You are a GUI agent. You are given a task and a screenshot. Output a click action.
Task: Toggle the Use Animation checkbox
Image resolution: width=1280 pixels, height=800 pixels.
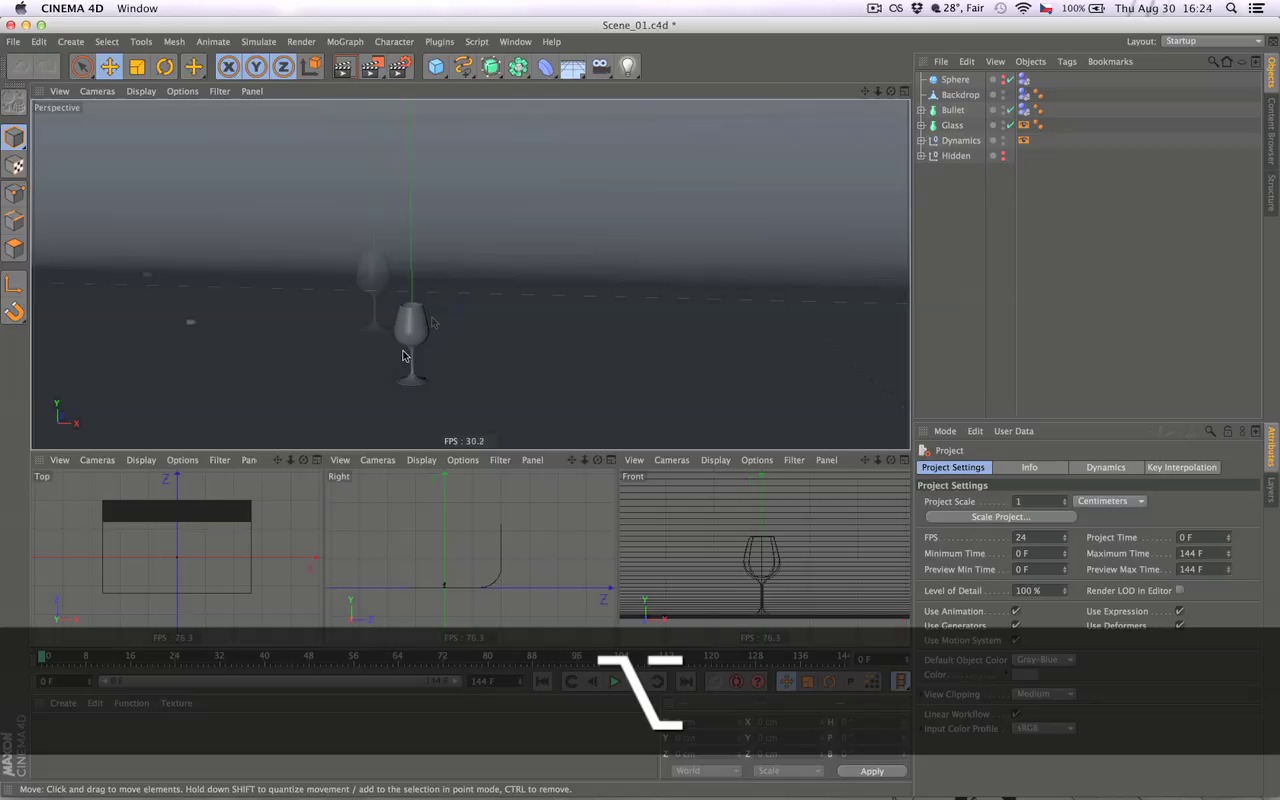tap(1016, 611)
